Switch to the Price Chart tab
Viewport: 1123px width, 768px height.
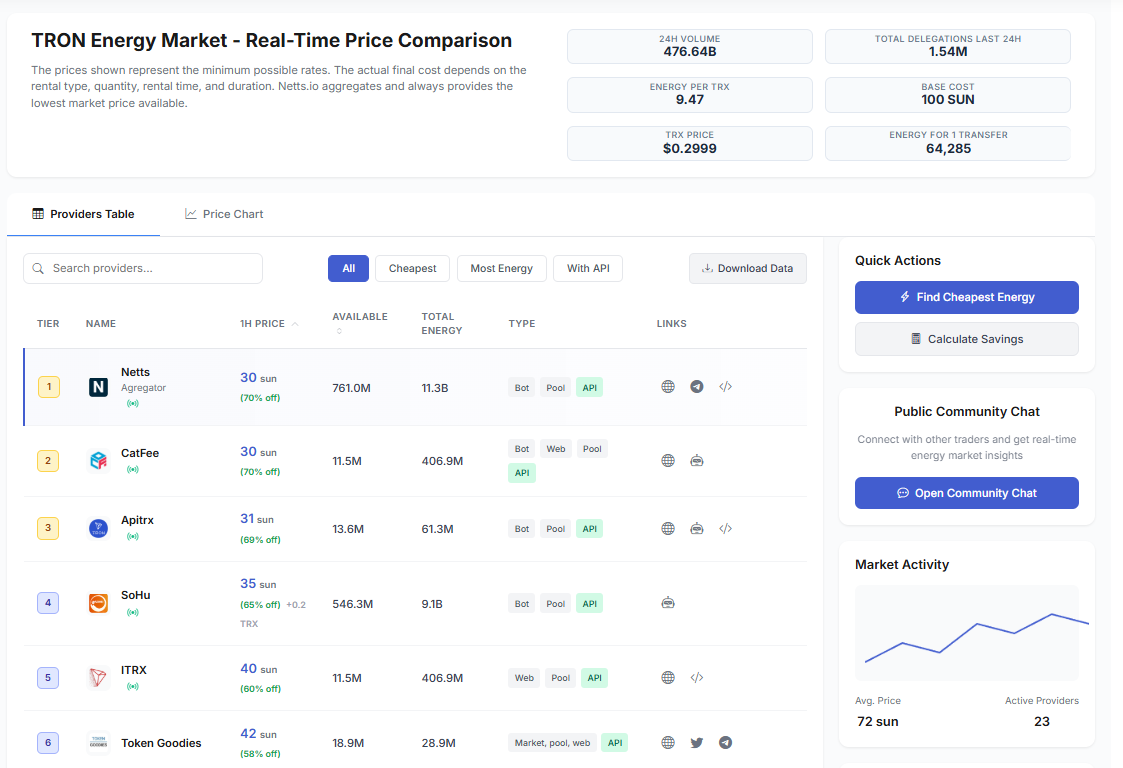click(x=224, y=214)
